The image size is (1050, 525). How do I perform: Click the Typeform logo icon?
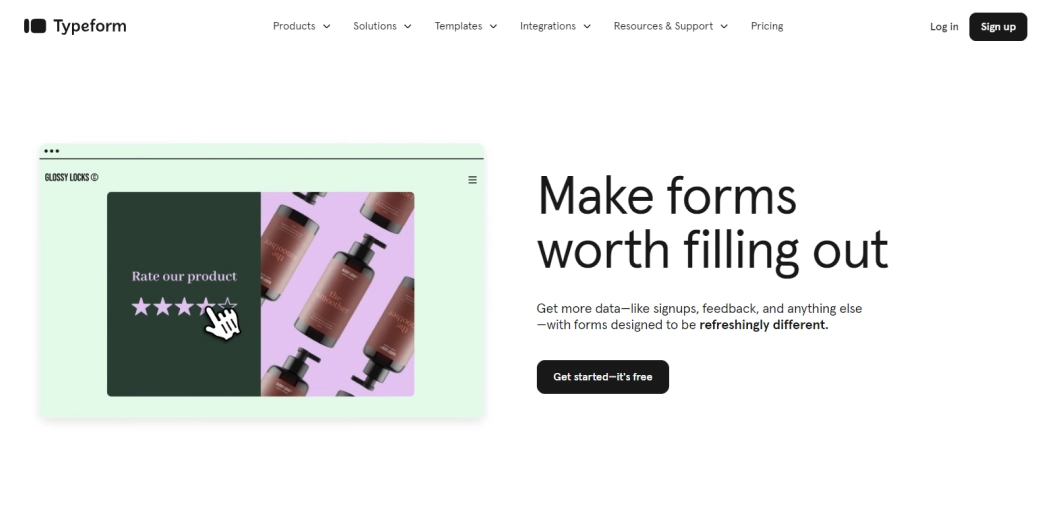click(x=35, y=26)
